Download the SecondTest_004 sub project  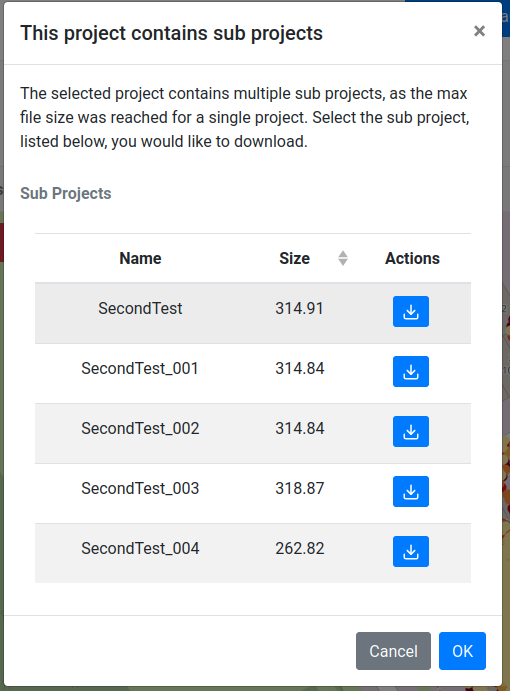(x=410, y=551)
